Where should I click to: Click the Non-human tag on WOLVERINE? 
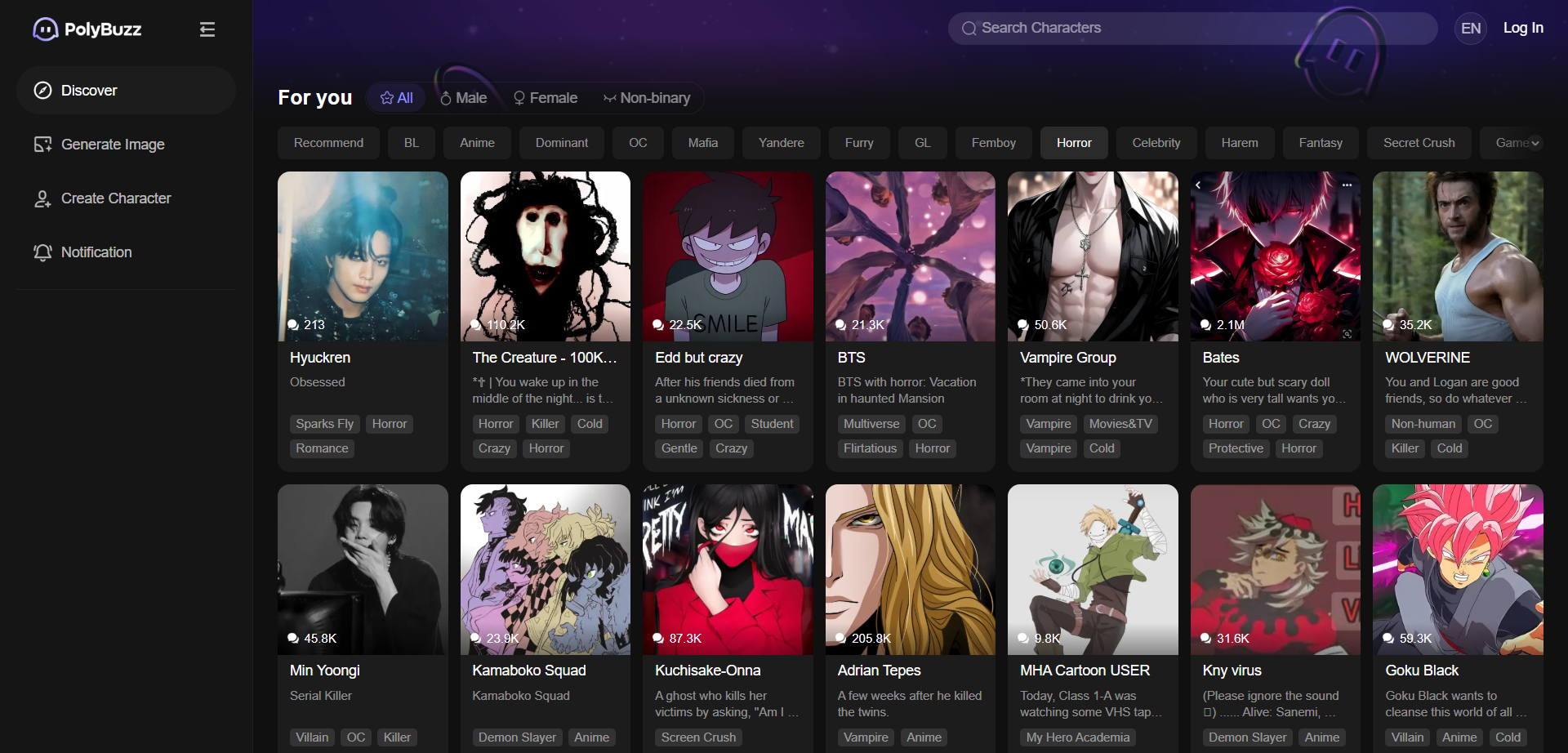pos(1423,424)
